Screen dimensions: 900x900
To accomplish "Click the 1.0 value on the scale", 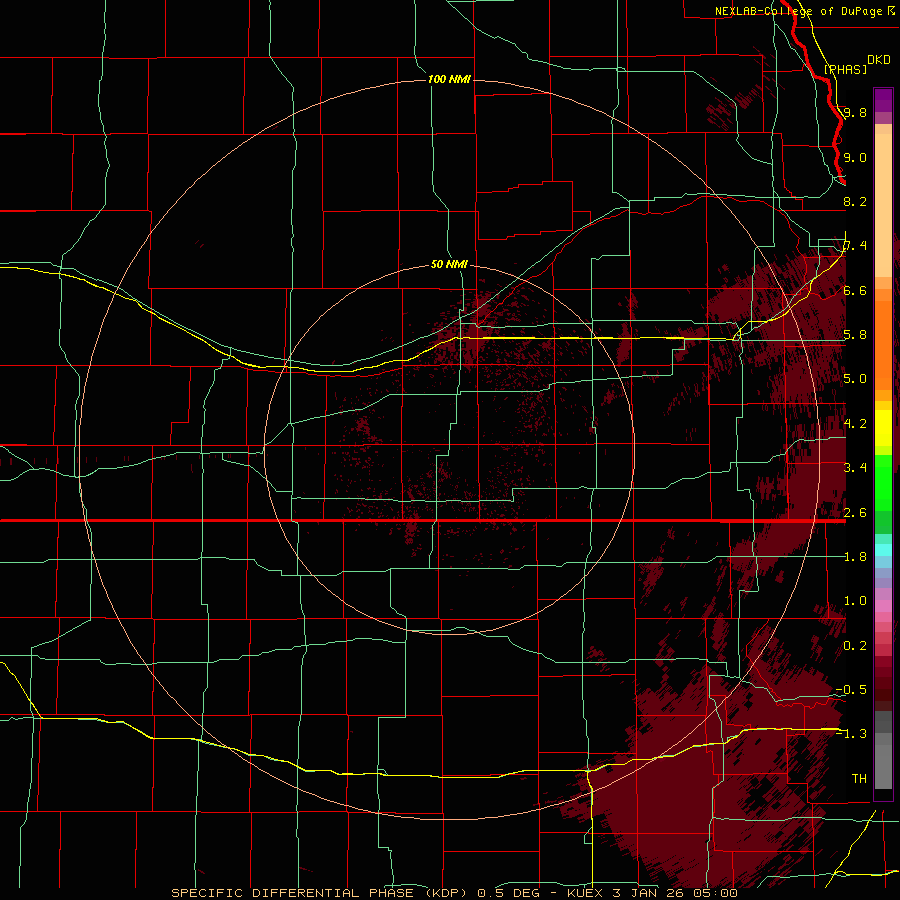I will (855, 601).
